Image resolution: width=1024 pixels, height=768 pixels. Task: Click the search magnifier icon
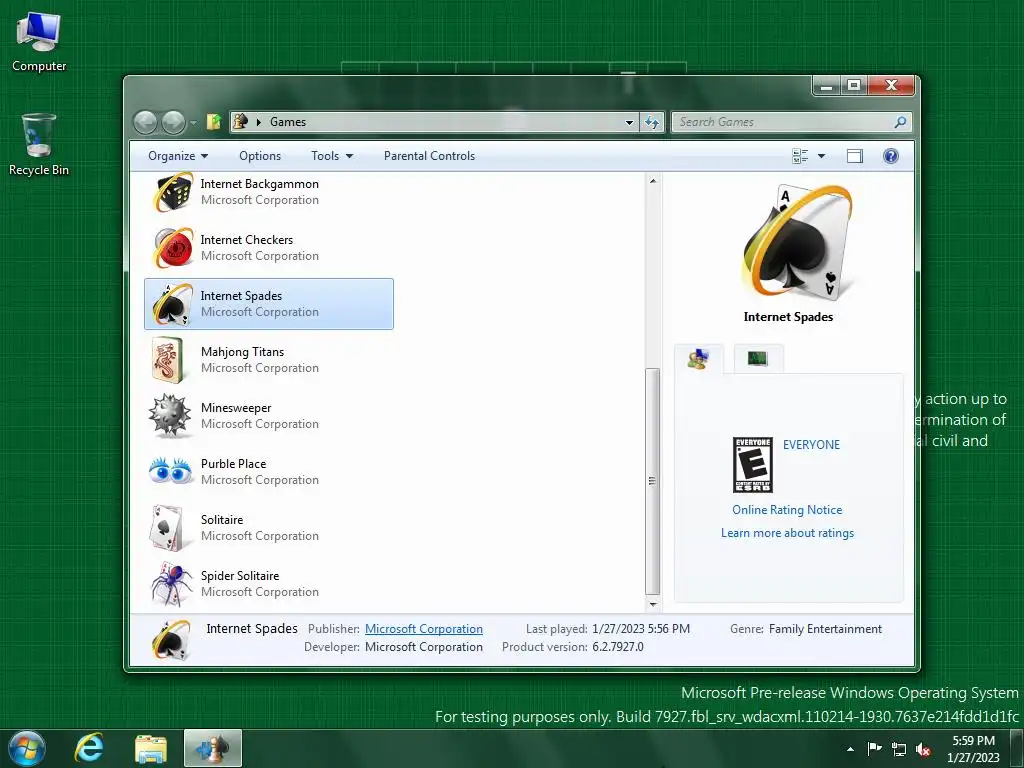(900, 122)
